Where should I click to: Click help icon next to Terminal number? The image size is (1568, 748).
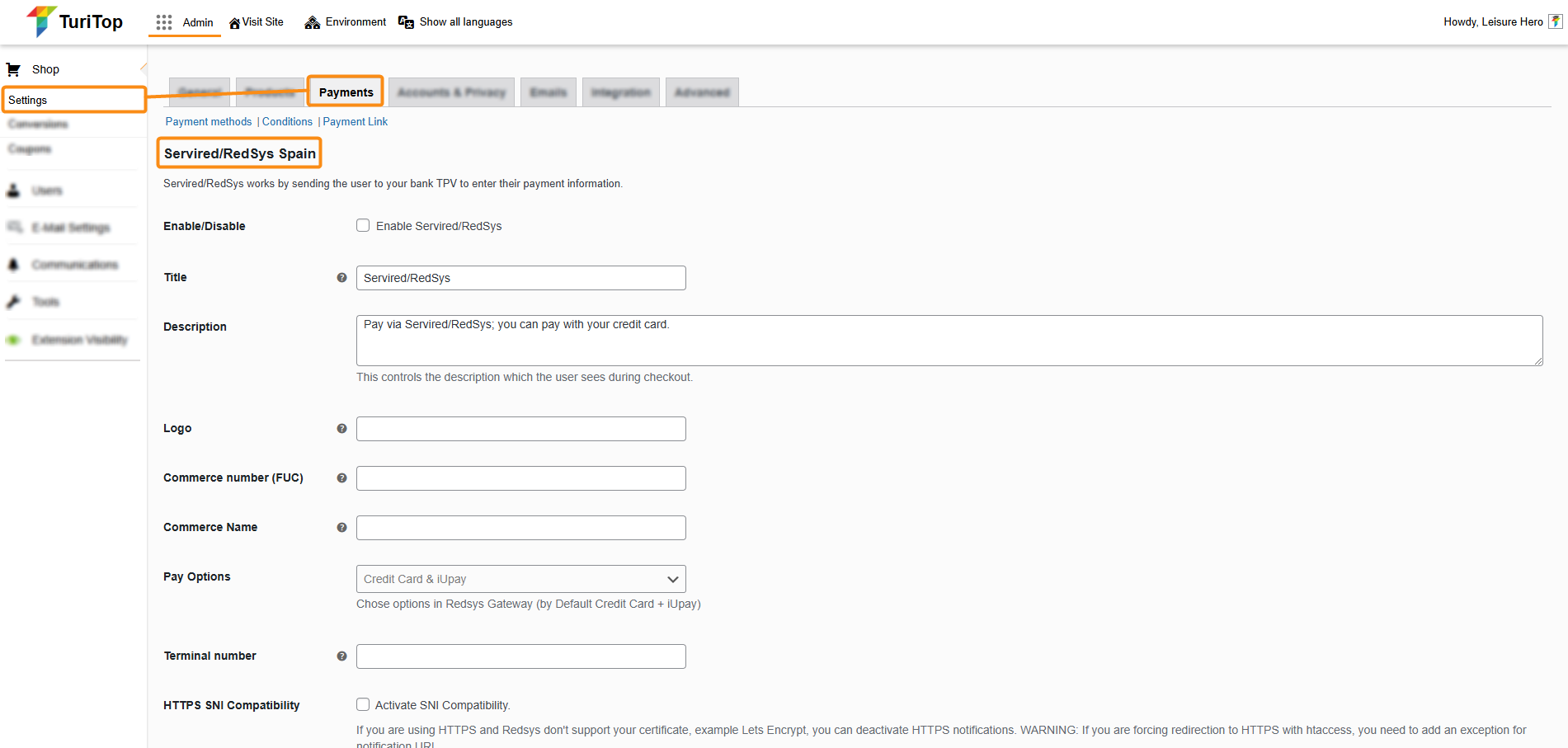pyautogui.click(x=341, y=656)
